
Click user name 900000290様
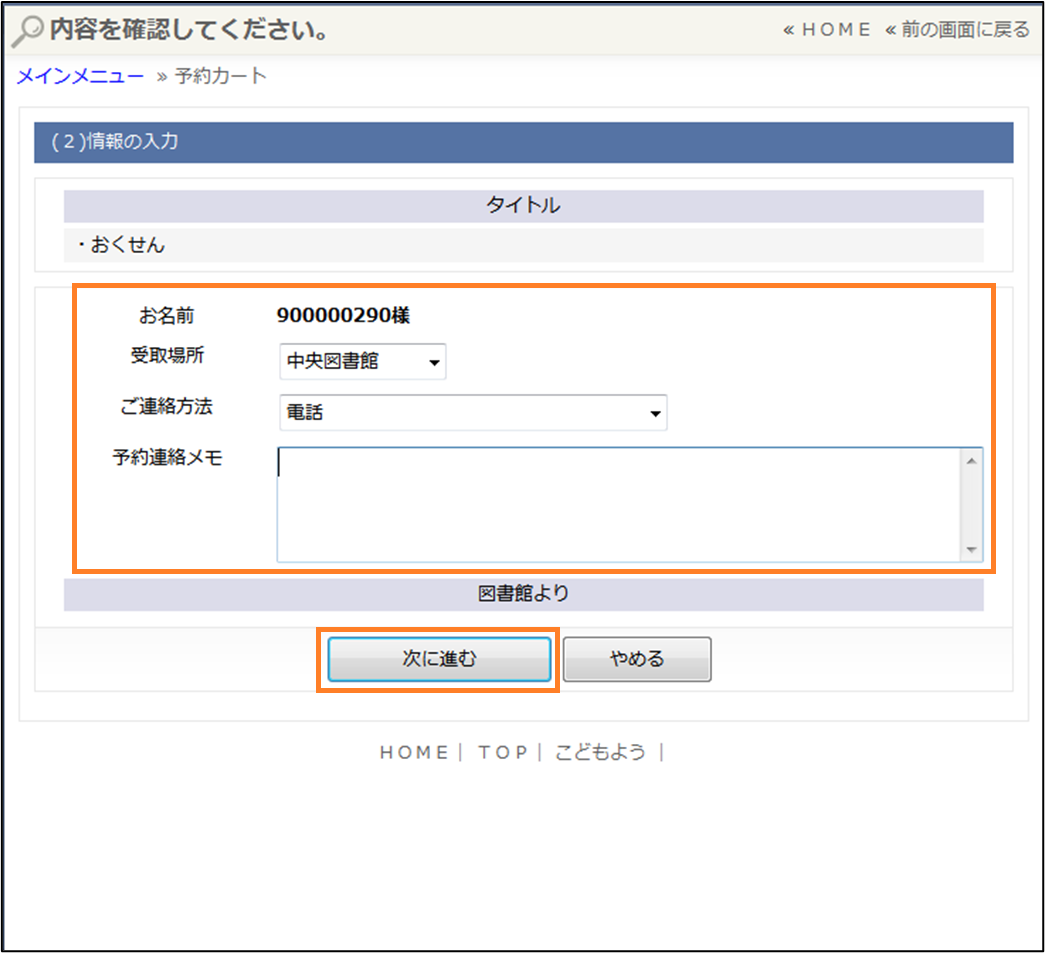[343, 315]
